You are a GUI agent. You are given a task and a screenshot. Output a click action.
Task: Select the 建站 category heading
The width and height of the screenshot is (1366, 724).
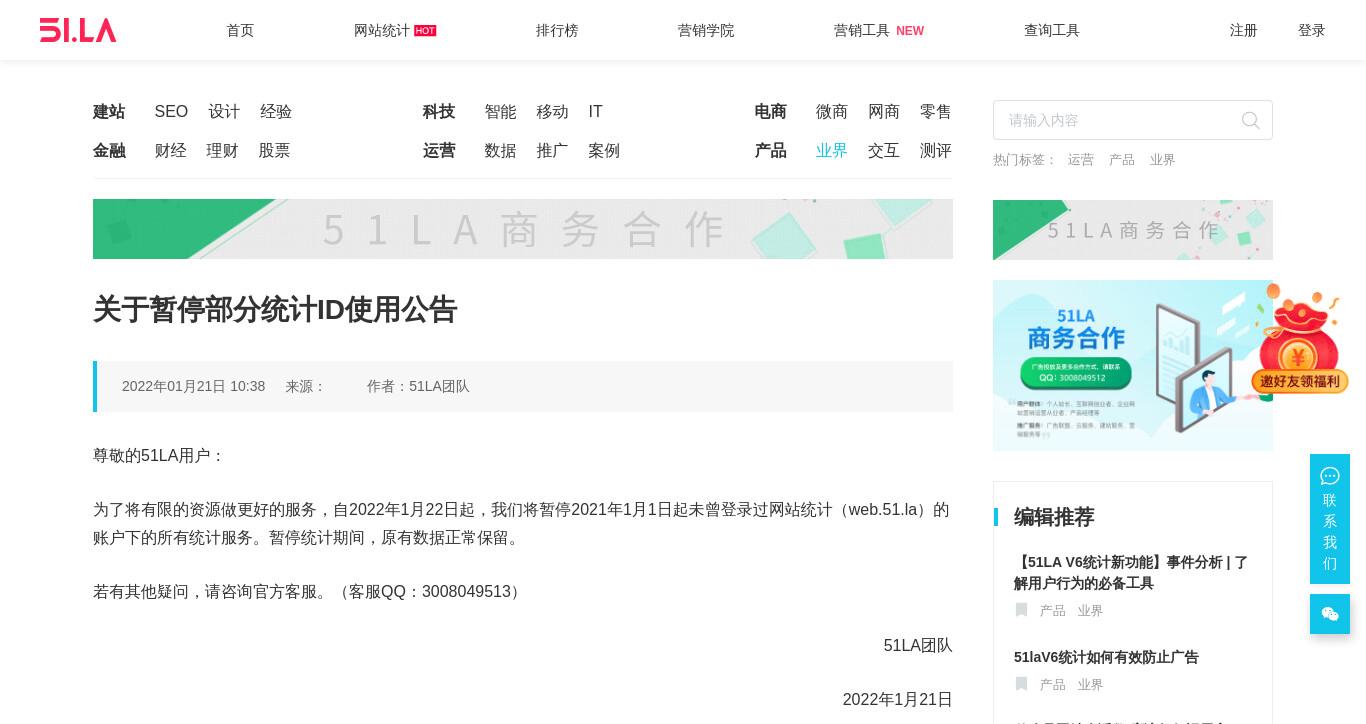[x=109, y=112]
